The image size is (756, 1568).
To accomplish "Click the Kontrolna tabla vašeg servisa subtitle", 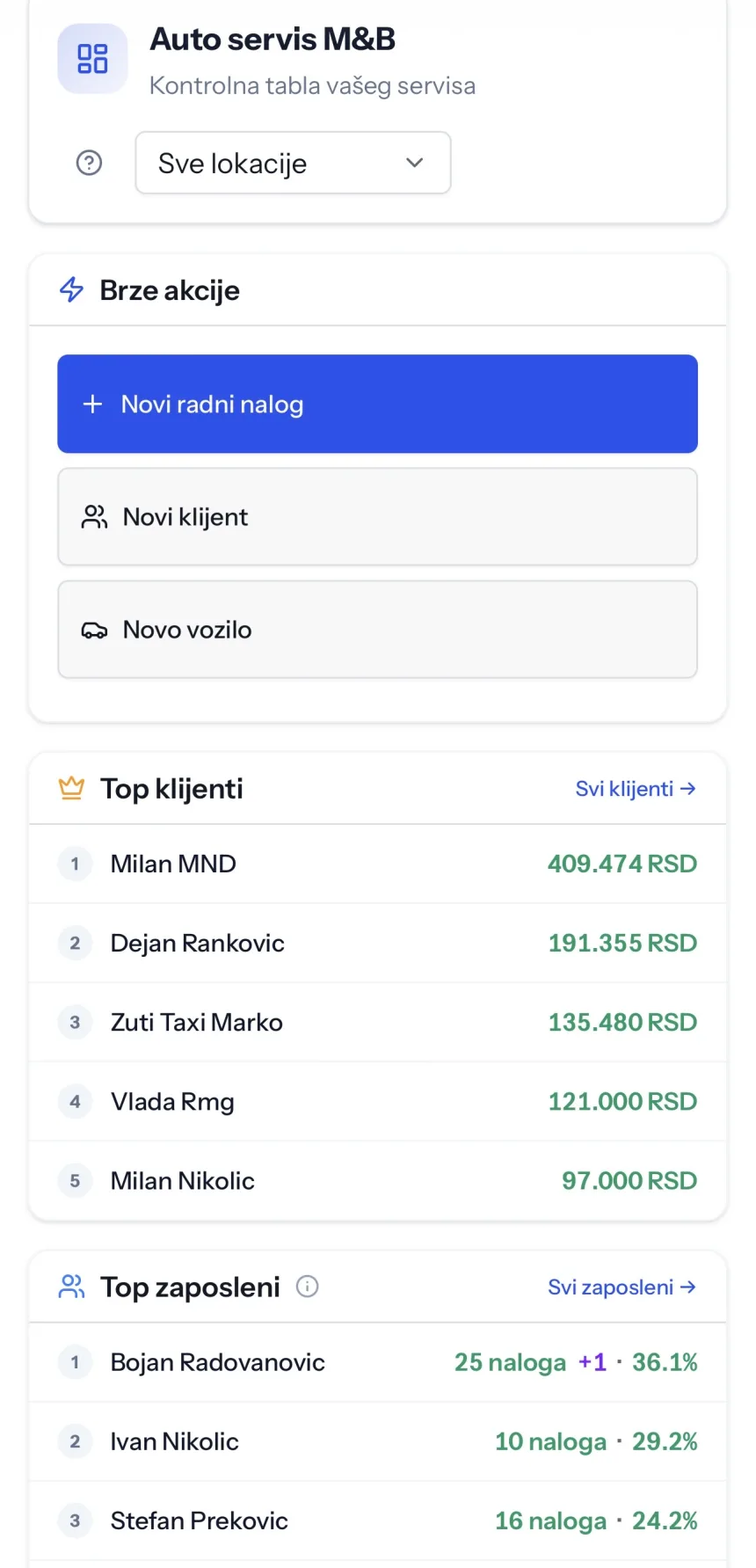I will (312, 85).
